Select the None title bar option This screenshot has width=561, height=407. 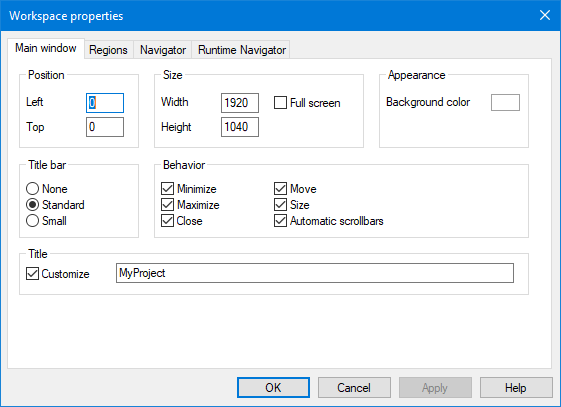click(33, 188)
